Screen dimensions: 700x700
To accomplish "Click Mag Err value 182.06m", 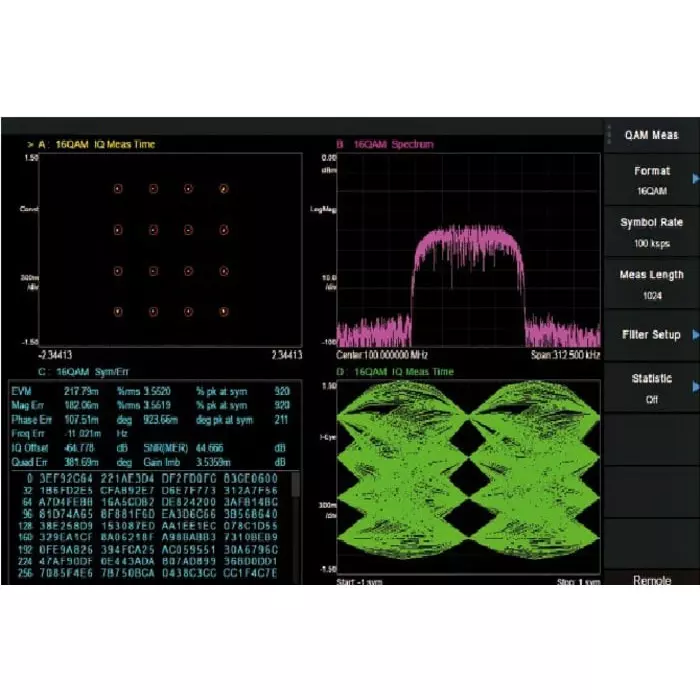I will pos(81,405).
